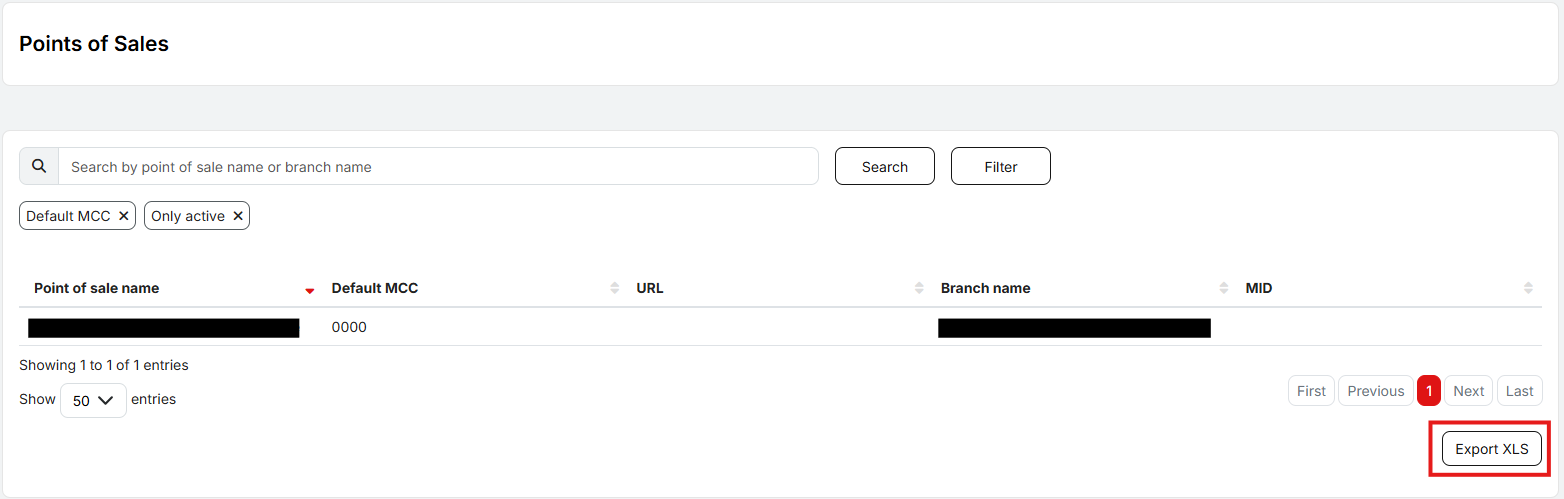Remove the Only active filter tag

[238, 216]
